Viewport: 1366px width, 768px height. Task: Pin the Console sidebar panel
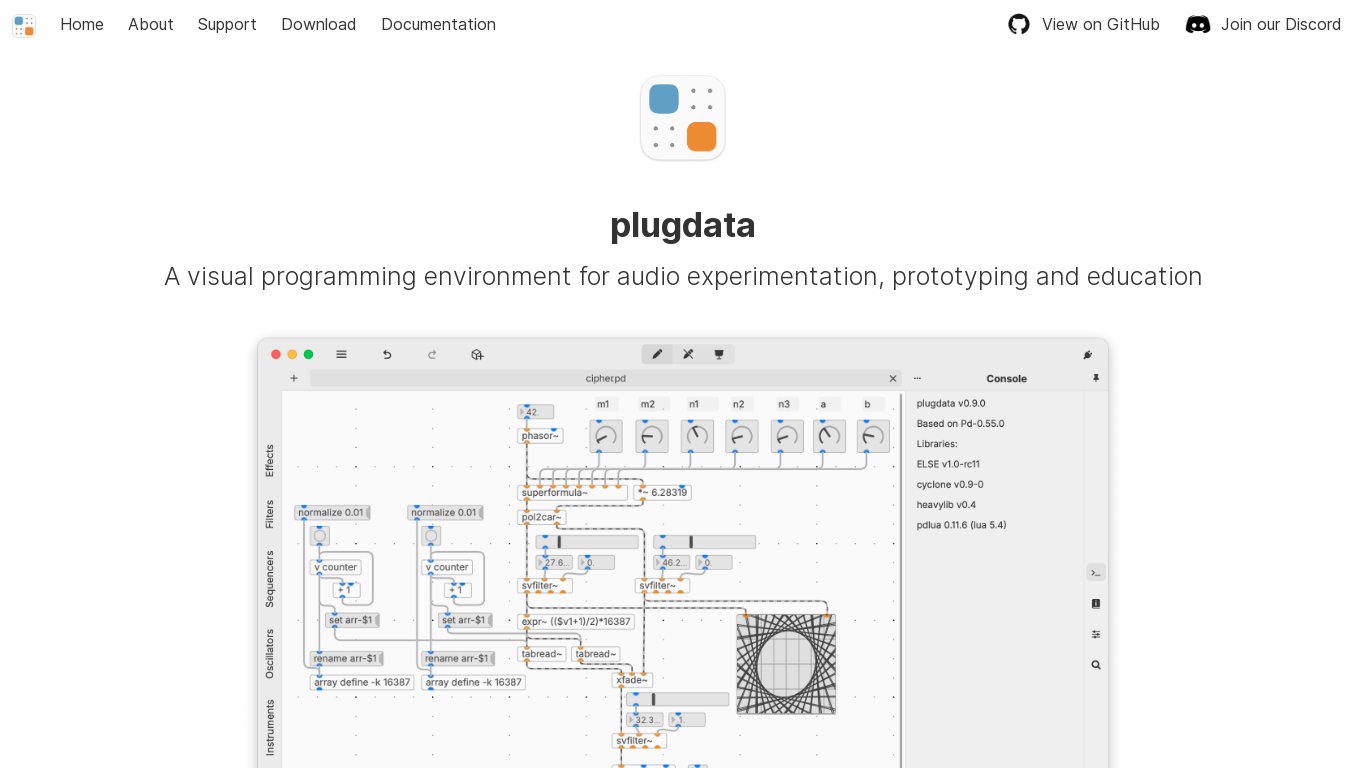coord(1095,378)
